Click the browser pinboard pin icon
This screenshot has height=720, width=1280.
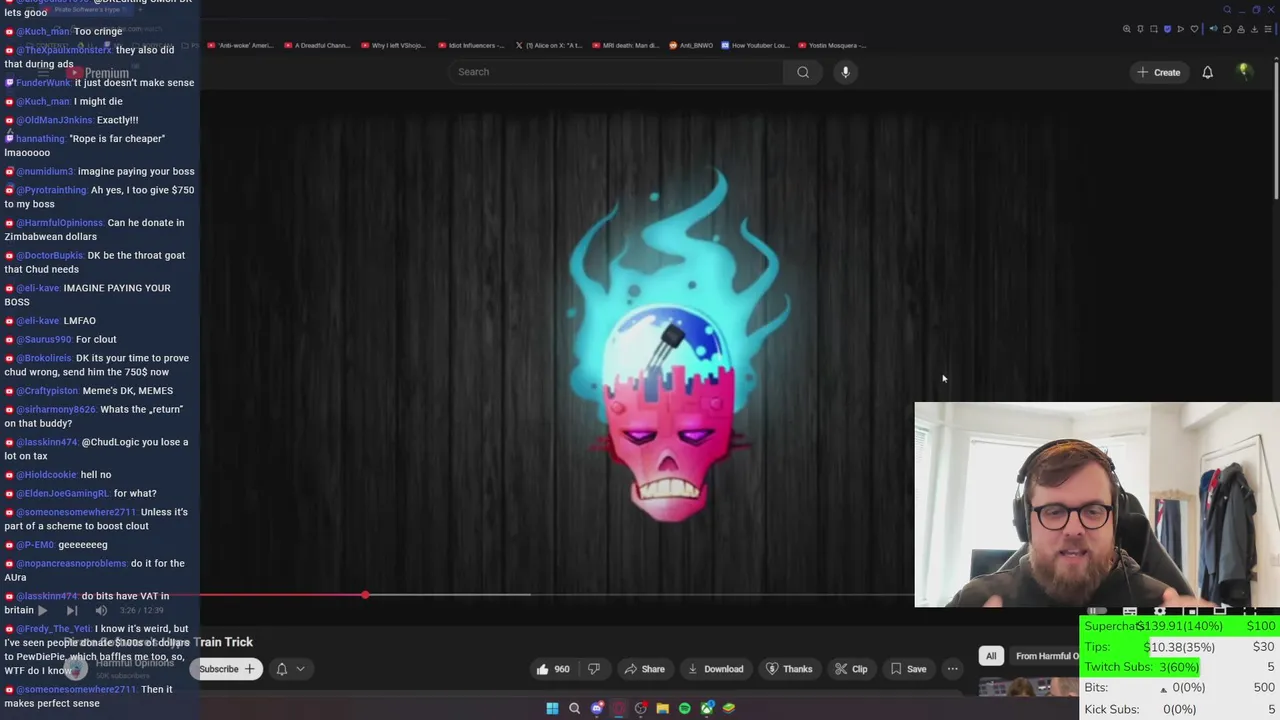(1140, 29)
